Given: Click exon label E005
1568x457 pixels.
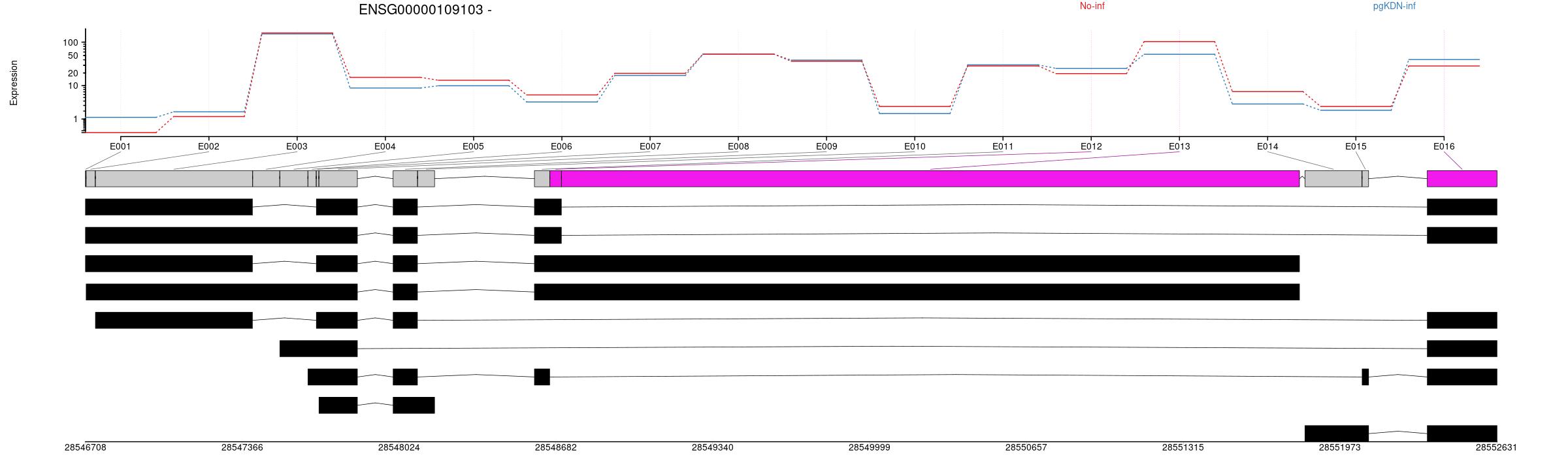Looking at the screenshot, I should click(473, 146).
